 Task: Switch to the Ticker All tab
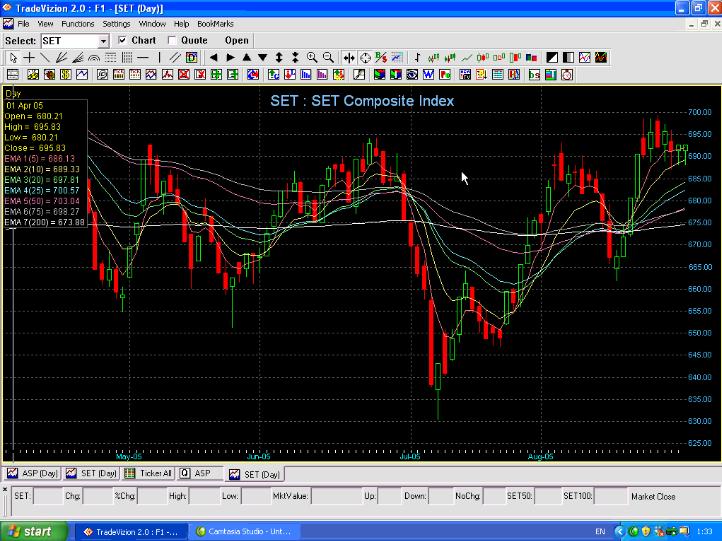148,473
